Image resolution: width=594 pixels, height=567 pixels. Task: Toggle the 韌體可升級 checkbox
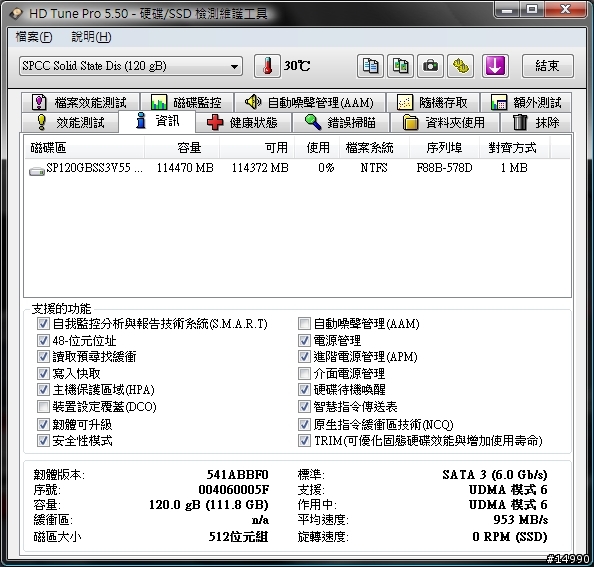43,424
